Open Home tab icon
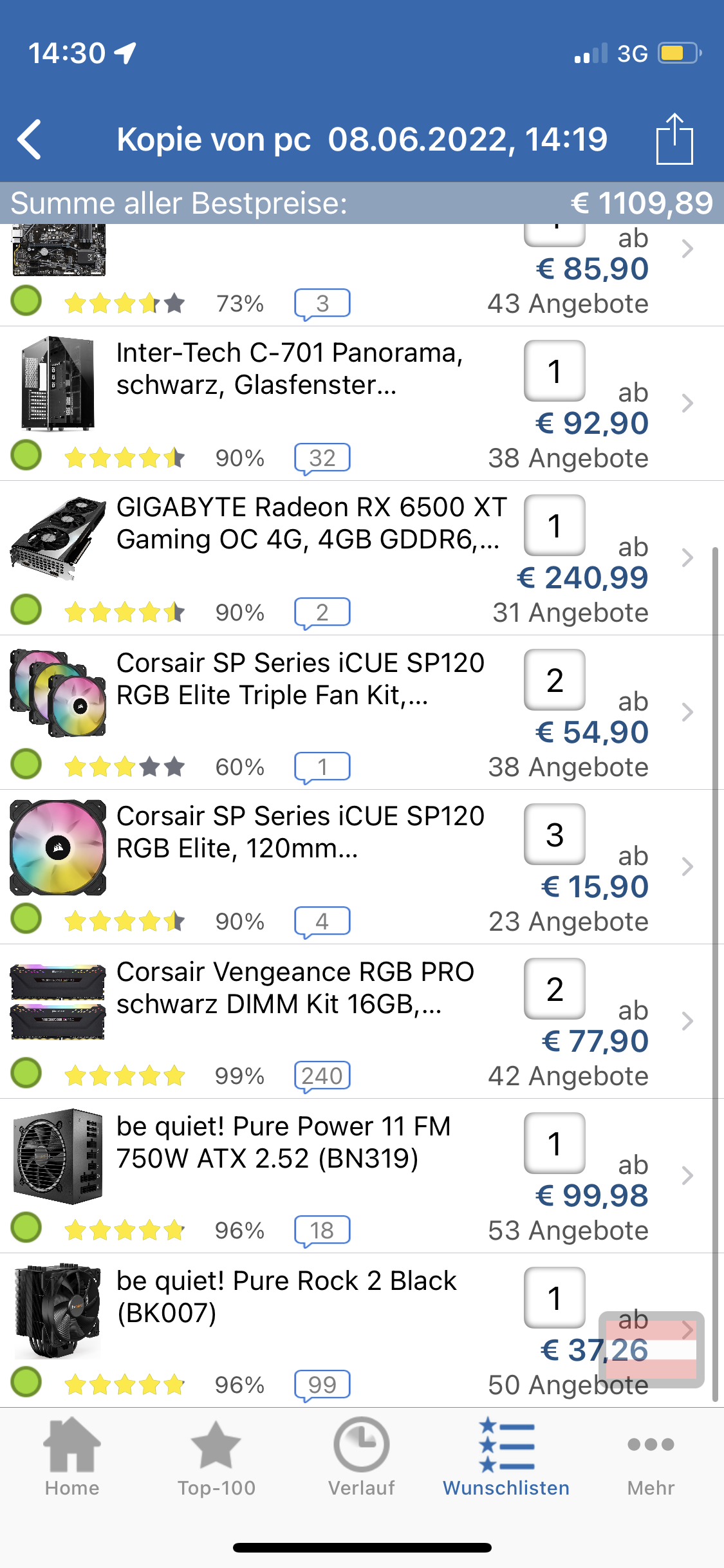Image resolution: width=724 pixels, height=1568 pixels. (x=72, y=1455)
